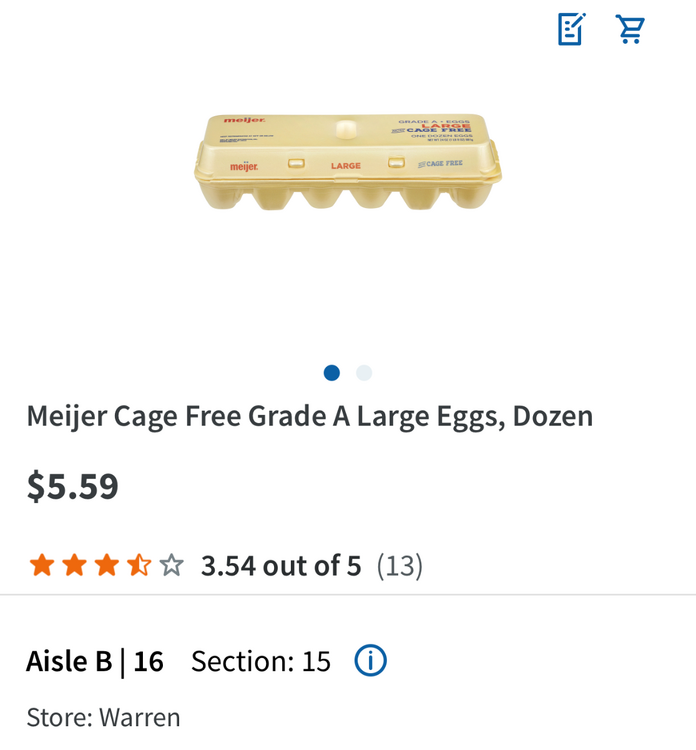The width and height of the screenshot is (696, 750).
Task: Click the third orange rating star
Action: tap(106, 566)
